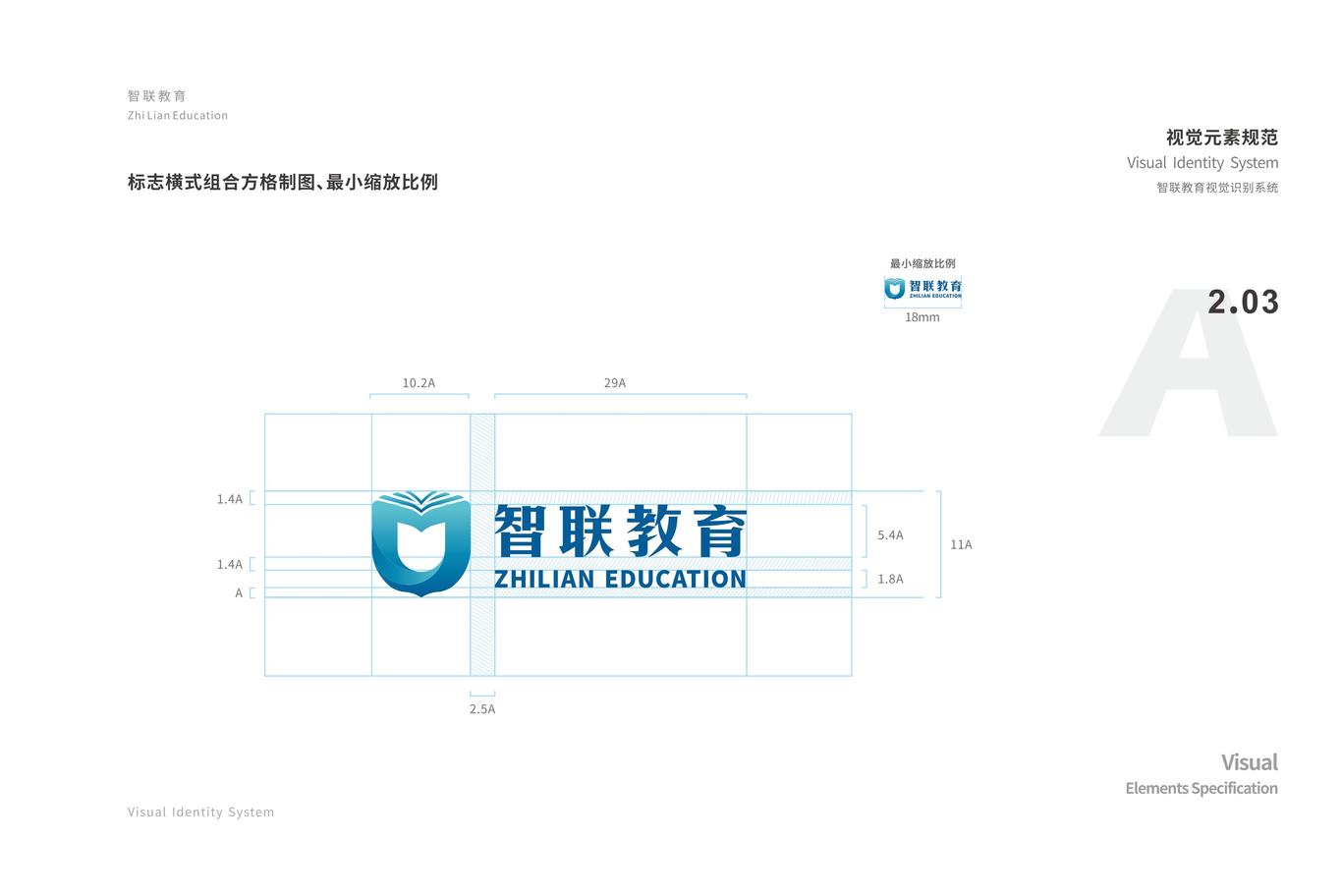This screenshot has height=896, width=1342.
Task: Click the large 智联教育 logotype in grid
Action: [620, 532]
